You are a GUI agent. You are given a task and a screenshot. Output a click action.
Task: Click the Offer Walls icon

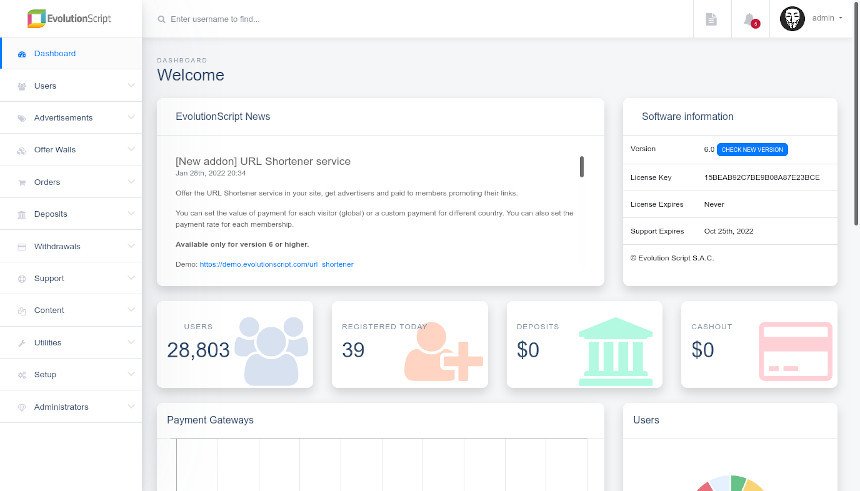click(22, 150)
